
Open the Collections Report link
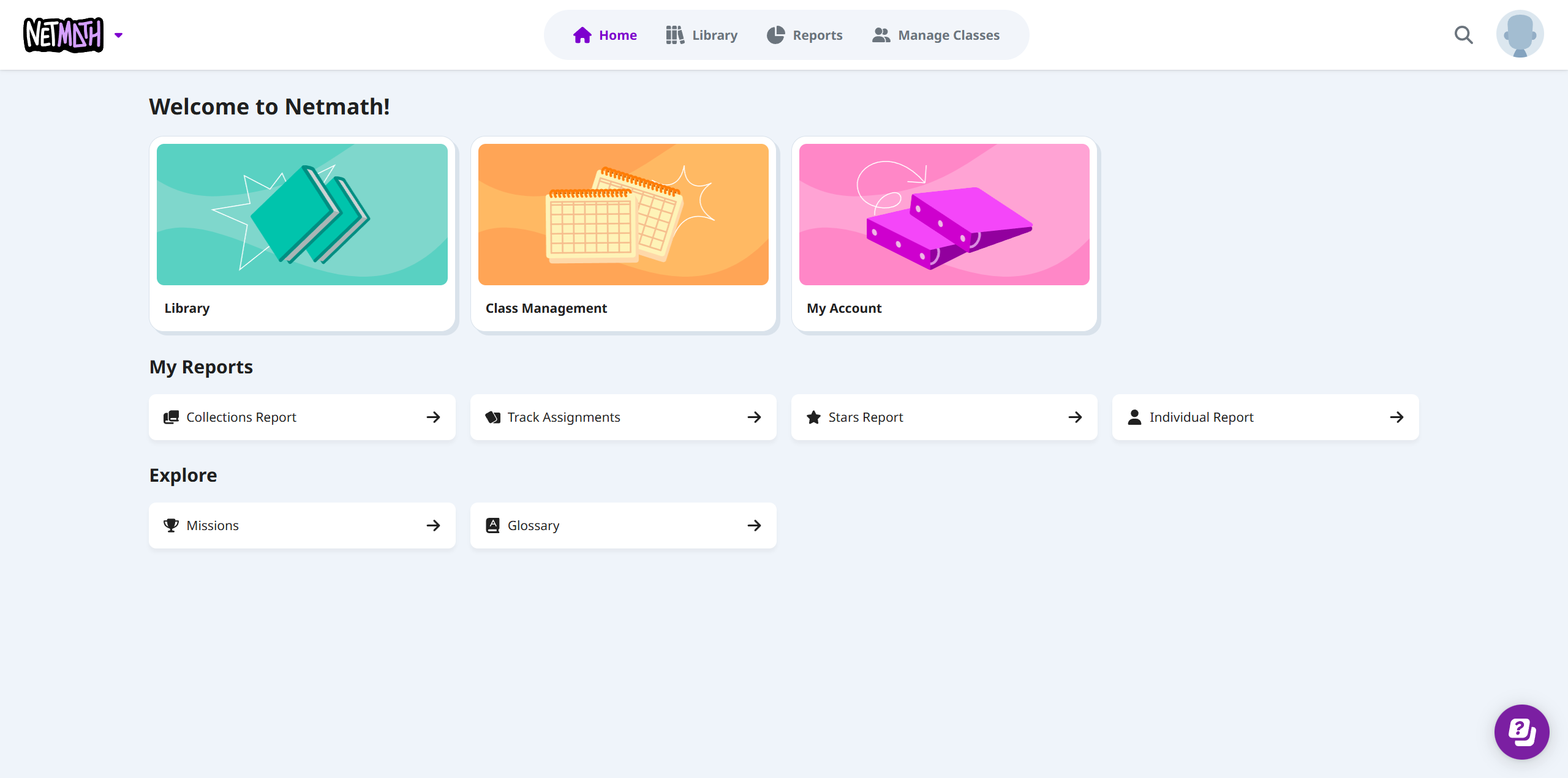pyautogui.click(x=302, y=417)
